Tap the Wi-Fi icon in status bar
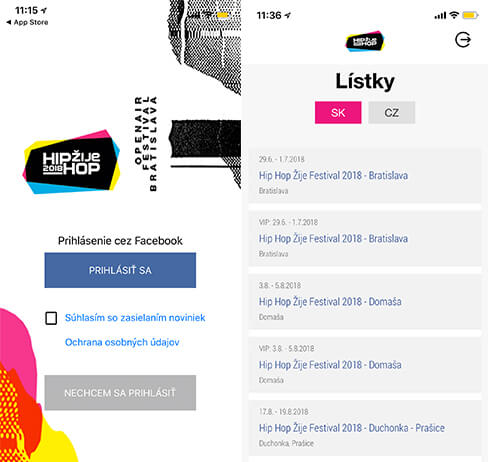Viewport: 488px width, 462px height. pos(454,15)
